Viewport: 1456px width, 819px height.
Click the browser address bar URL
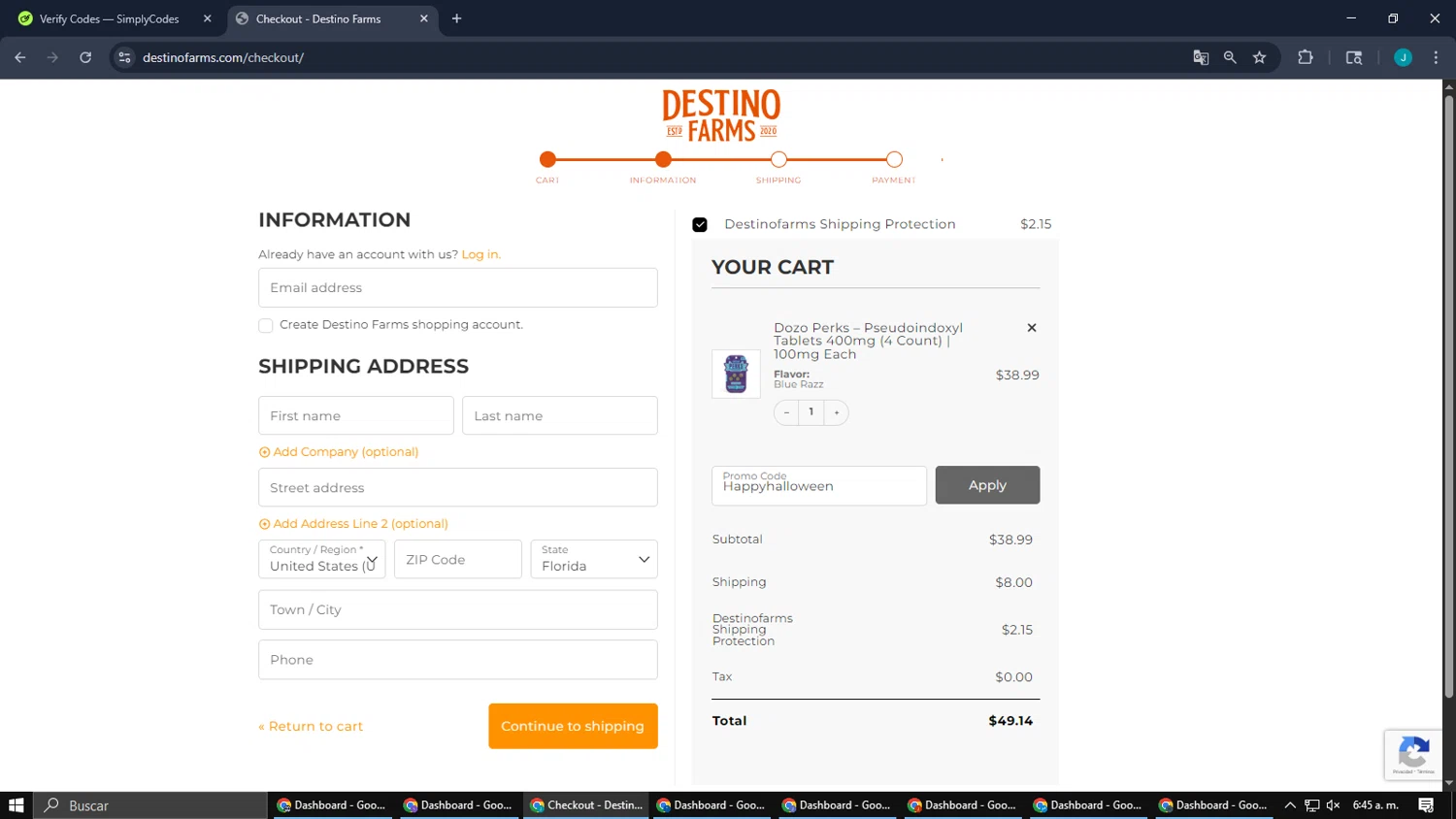tap(223, 57)
